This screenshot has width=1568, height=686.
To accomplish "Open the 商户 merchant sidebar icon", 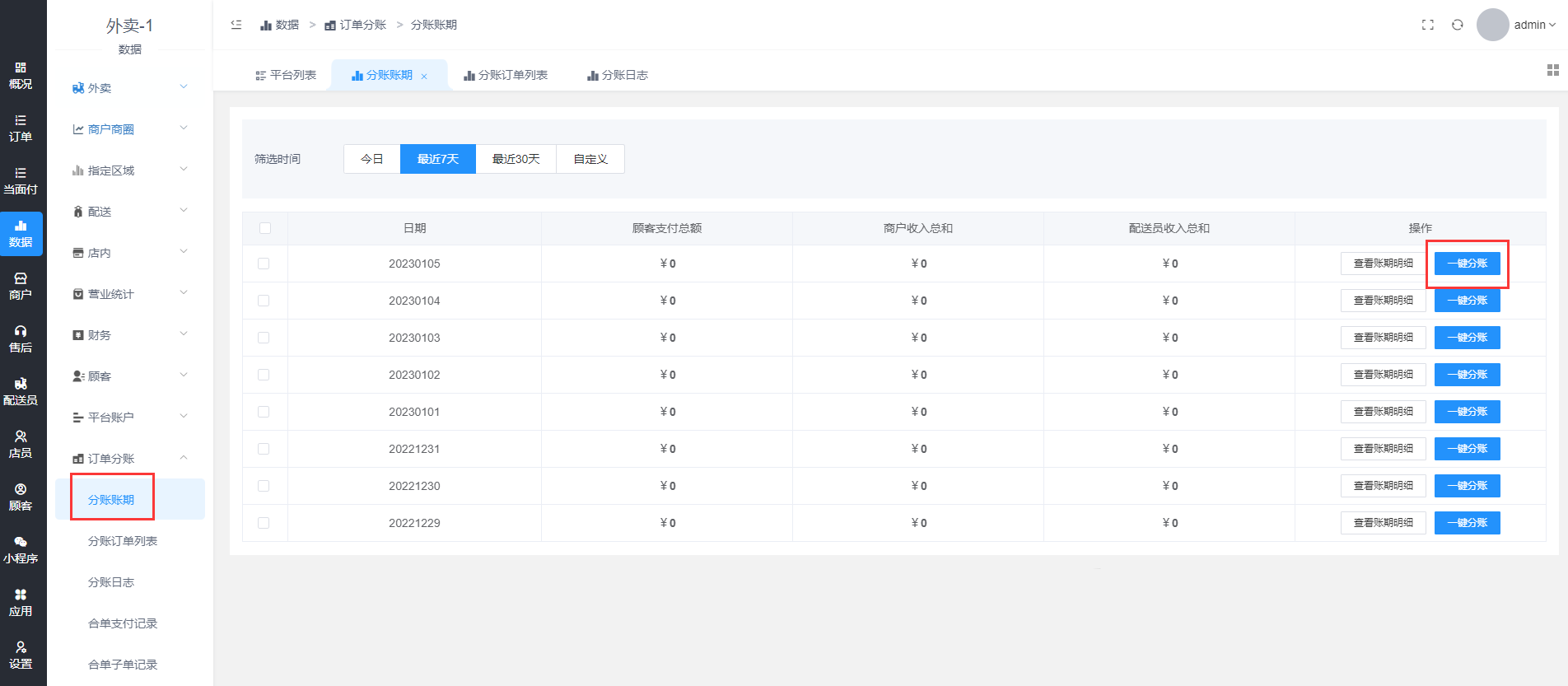I will point(21,287).
